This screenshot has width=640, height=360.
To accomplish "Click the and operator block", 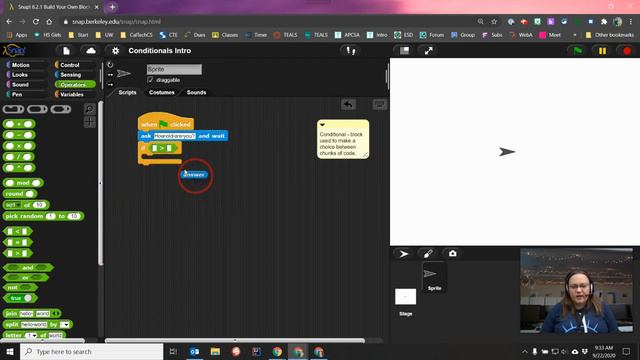I will click(28, 268).
